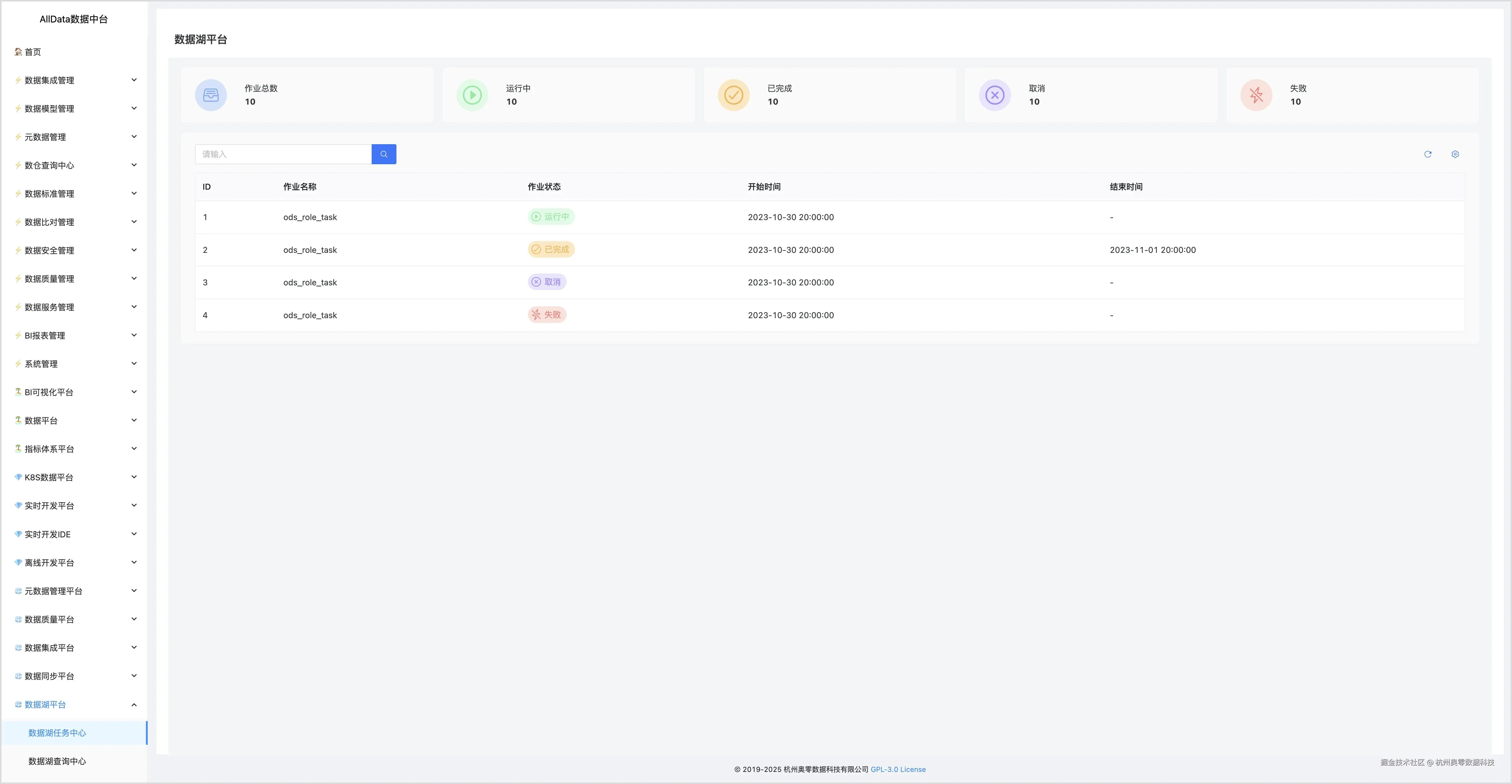Click the green 运行中 play icon

coord(472,95)
